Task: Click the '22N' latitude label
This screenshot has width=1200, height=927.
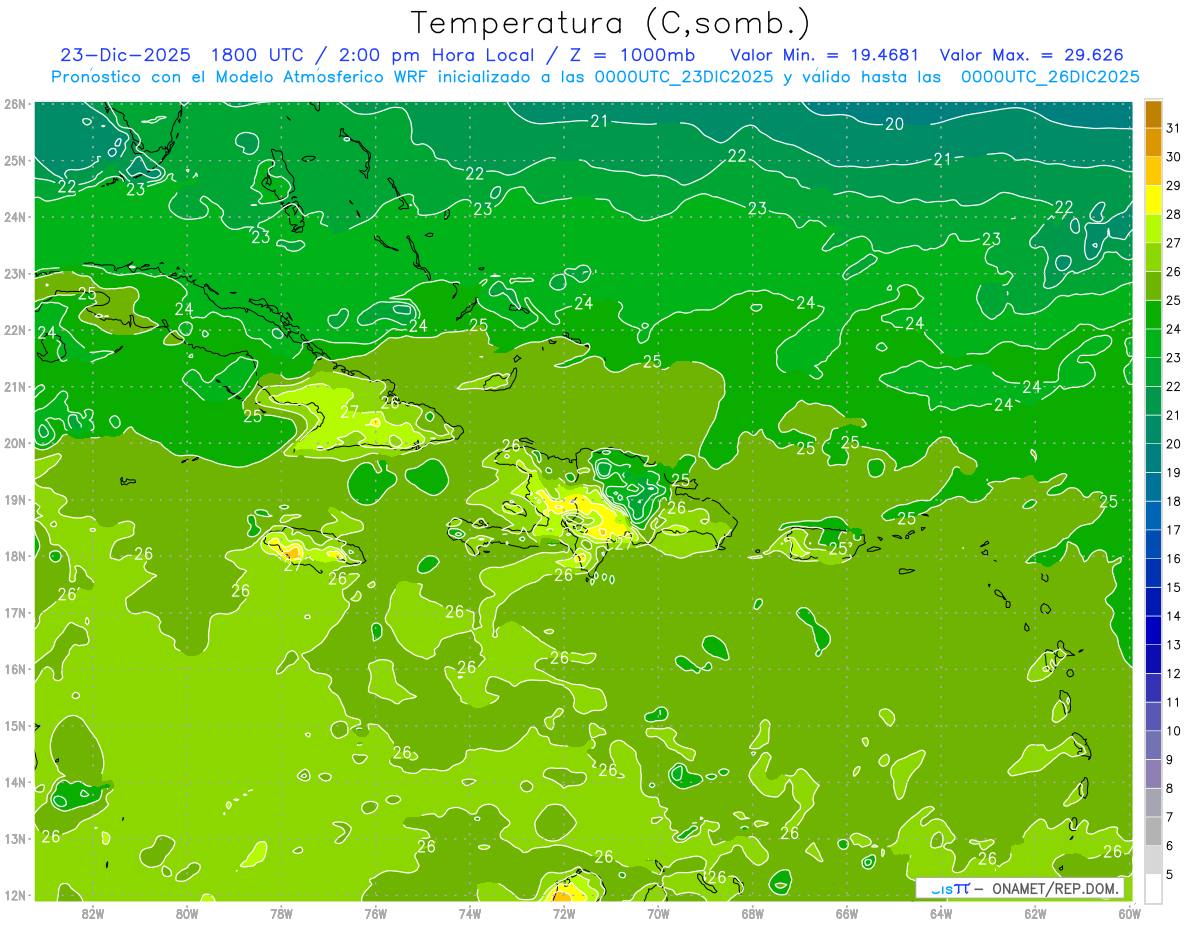Action: (x=15, y=330)
